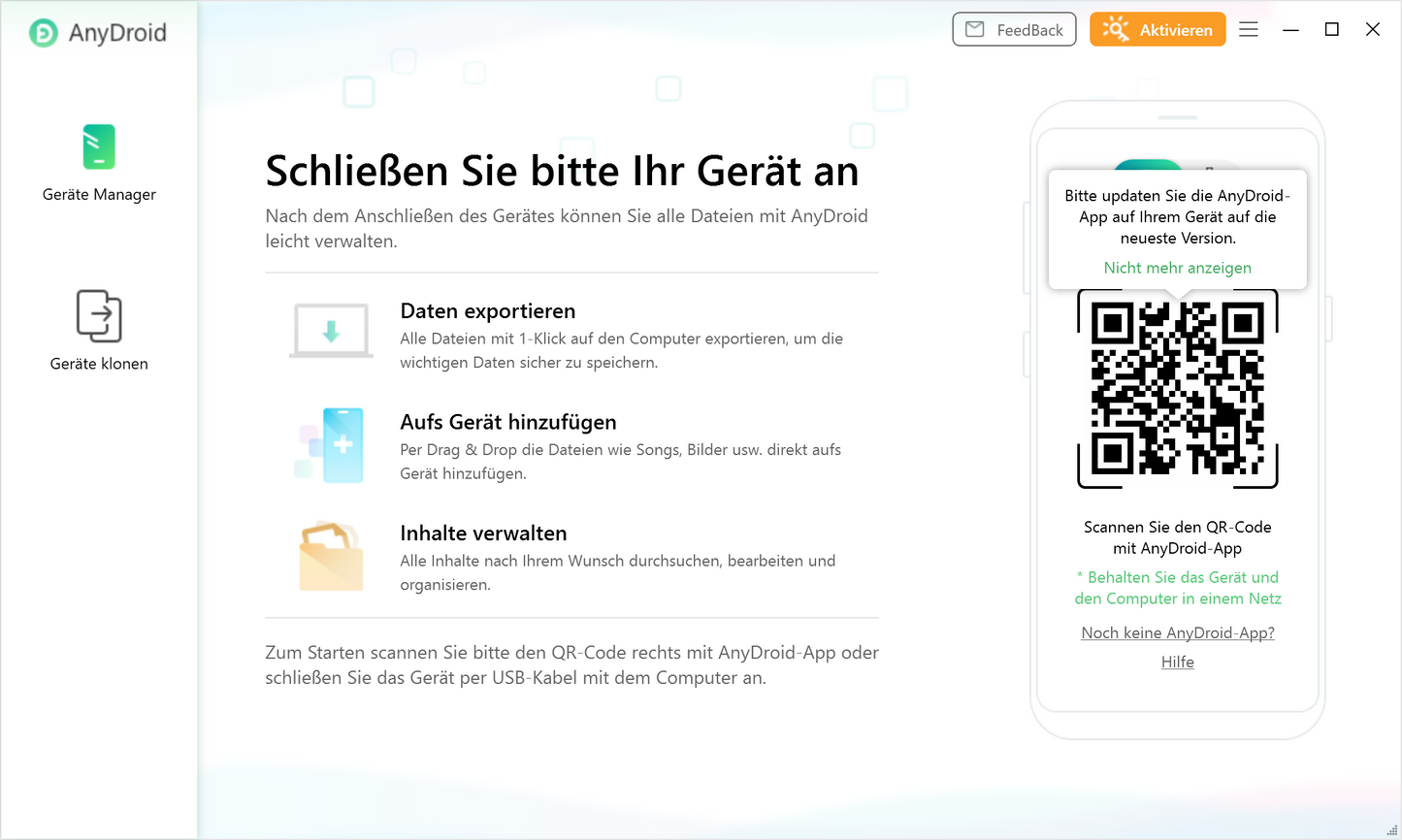Screen dimensions: 1402x840
Task: Open 'Noch keine AnyDroid-App?' link
Action: pyautogui.click(x=1177, y=632)
